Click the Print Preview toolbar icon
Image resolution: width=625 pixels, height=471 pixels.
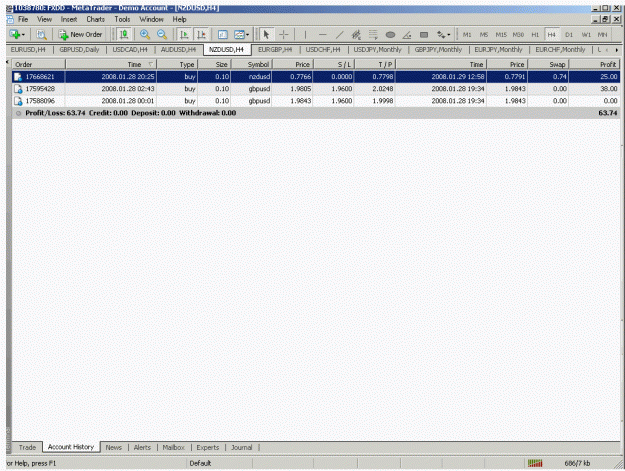(x=41, y=35)
